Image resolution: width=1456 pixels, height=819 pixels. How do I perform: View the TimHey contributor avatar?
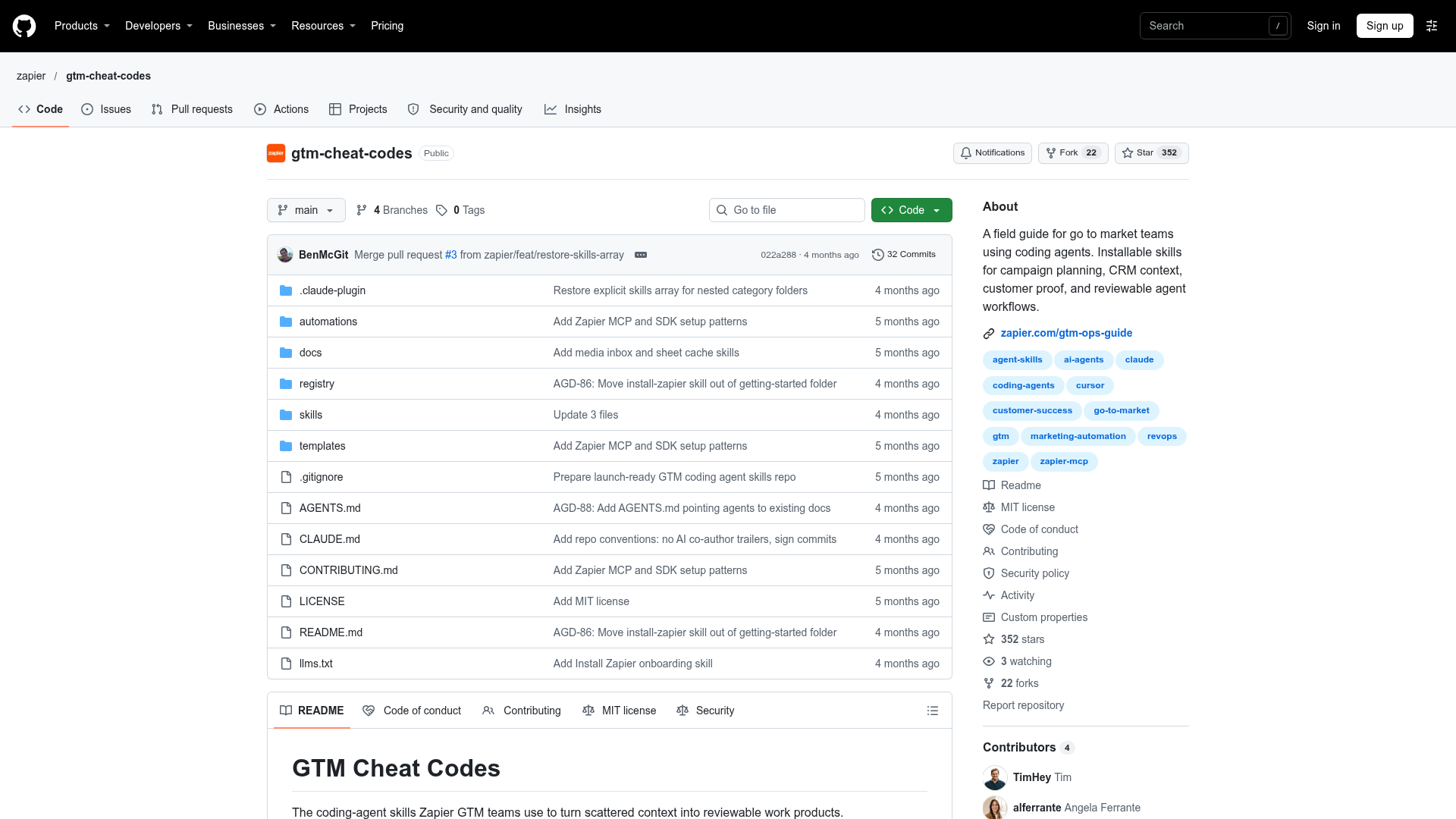coord(995,777)
